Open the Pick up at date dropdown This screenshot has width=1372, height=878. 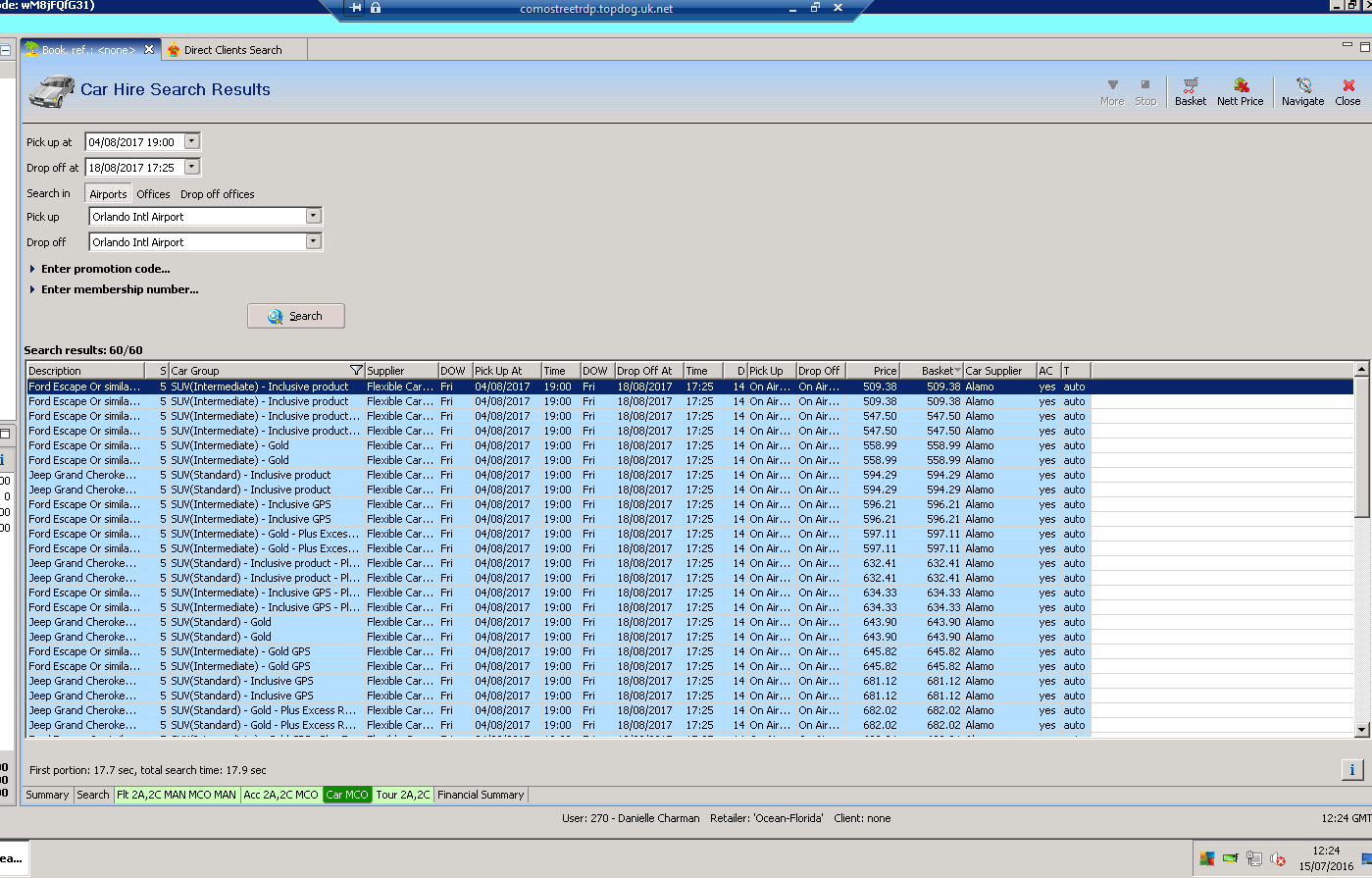(192, 141)
